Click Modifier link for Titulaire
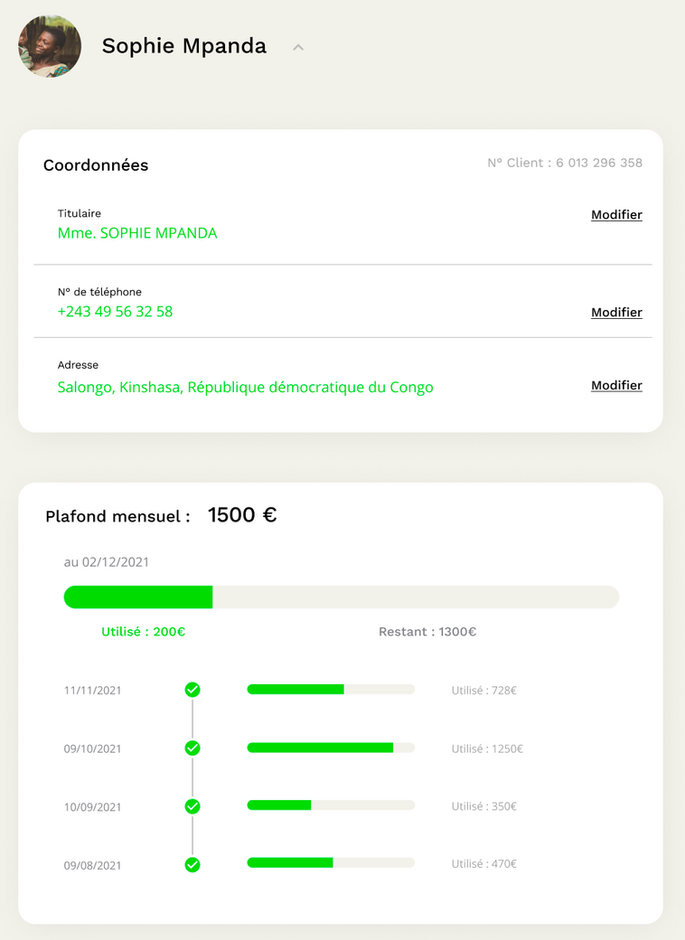The image size is (685, 940). (616, 215)
